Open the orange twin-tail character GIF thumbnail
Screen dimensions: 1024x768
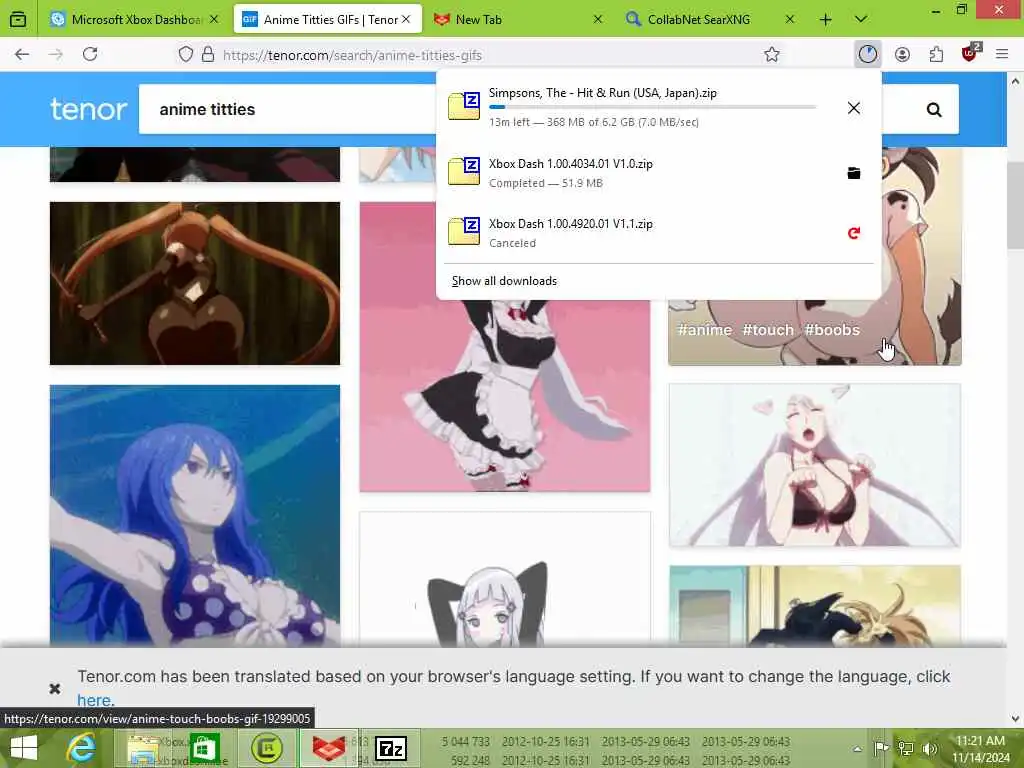(x=195, y=283)
